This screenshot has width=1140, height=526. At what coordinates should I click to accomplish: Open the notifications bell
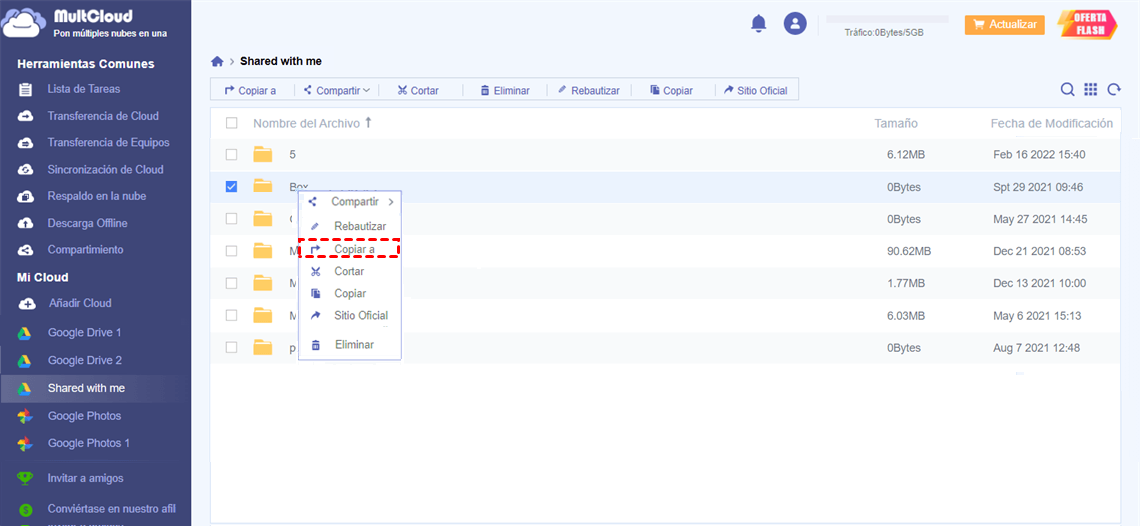click(x=758, y=23)
